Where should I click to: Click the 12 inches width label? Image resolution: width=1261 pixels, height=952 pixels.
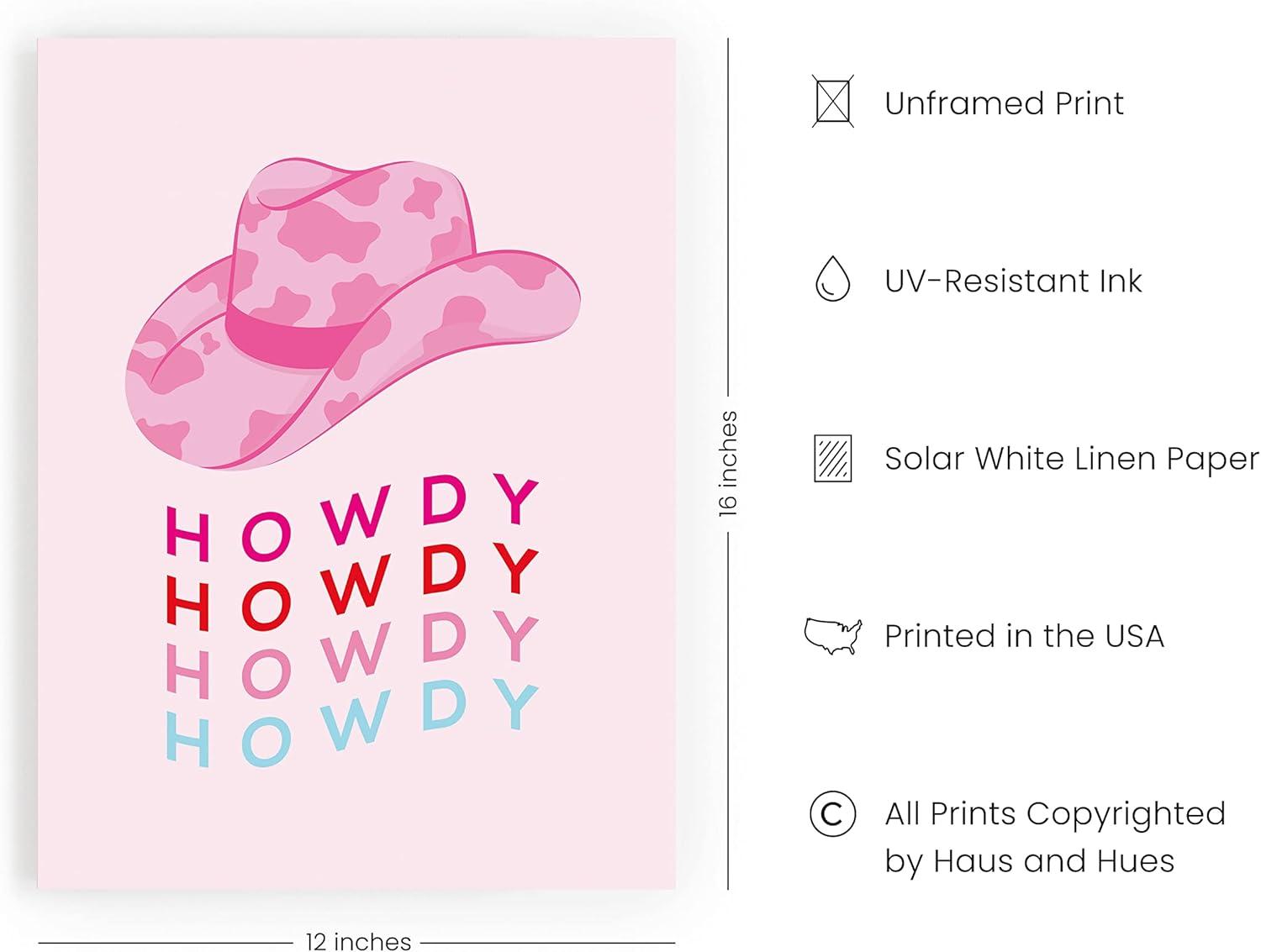[x=358, y=941]
